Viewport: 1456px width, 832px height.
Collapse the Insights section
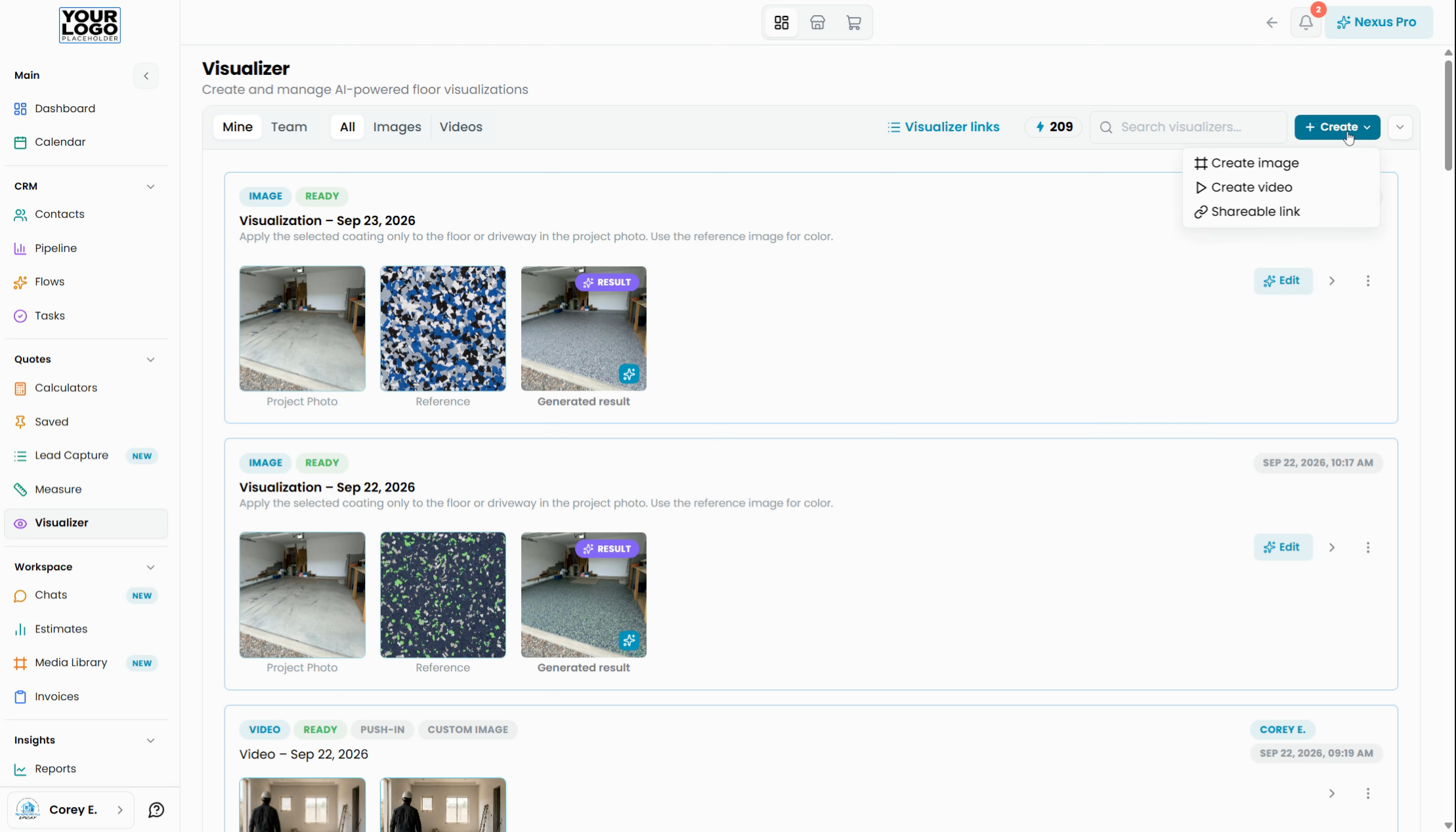(150, 740)
